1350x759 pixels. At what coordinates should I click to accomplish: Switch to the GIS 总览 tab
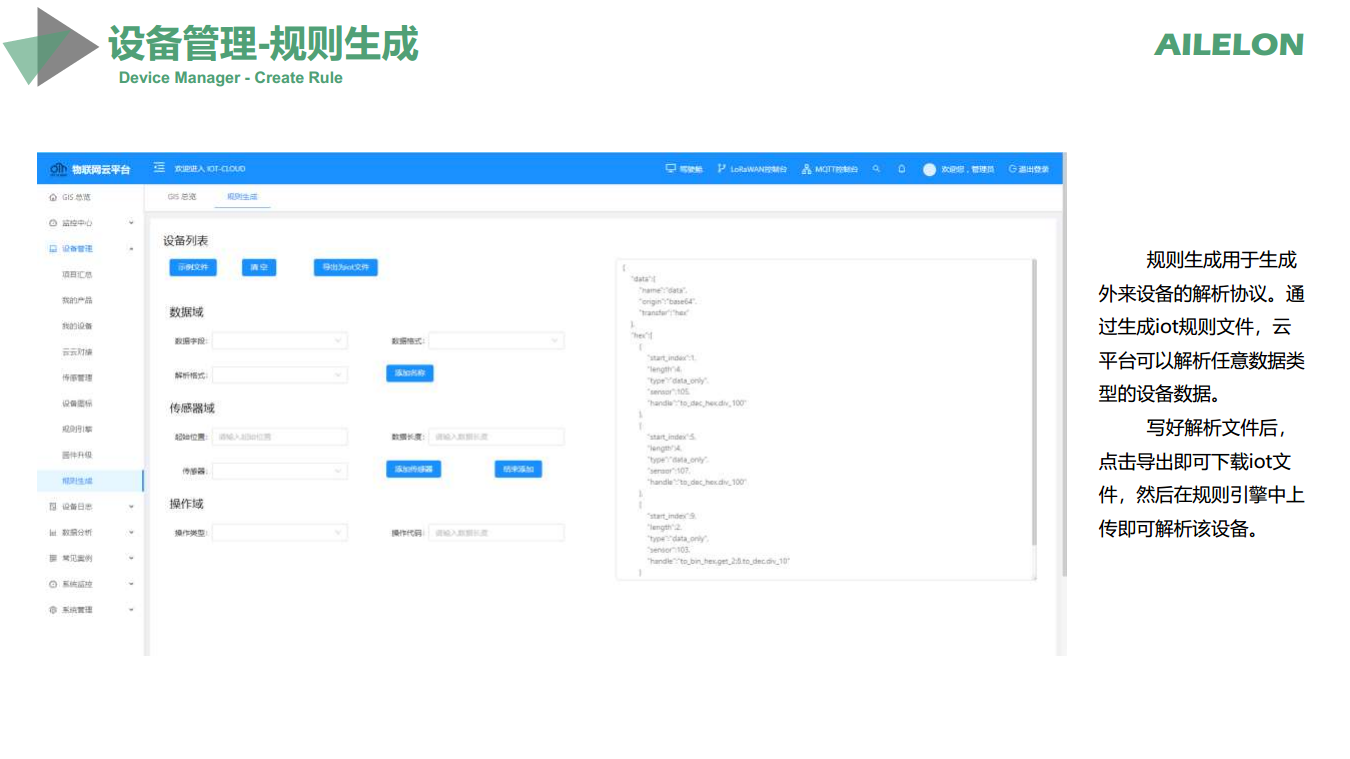coord(182,197)
